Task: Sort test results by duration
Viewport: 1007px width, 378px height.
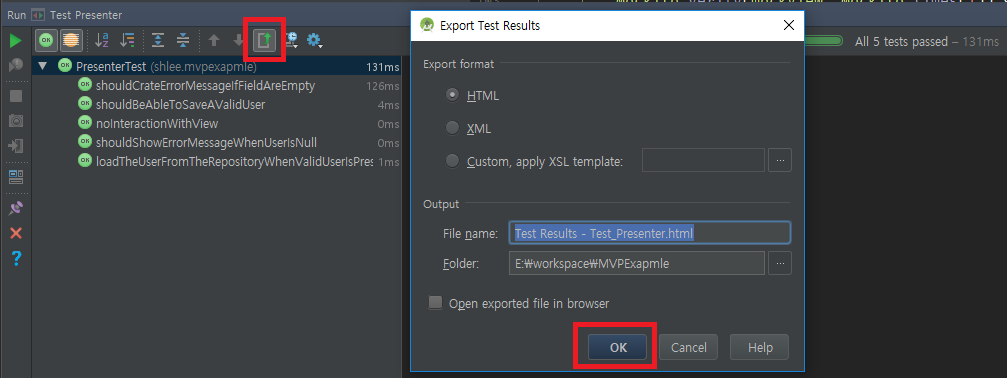Action: tap(128, 40)
